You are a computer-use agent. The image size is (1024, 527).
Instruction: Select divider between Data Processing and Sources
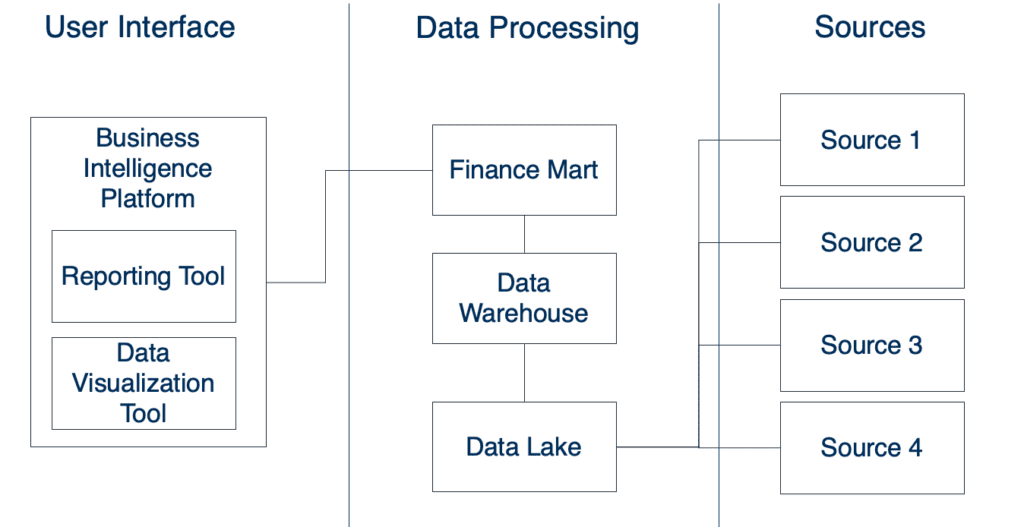point(719,263)
